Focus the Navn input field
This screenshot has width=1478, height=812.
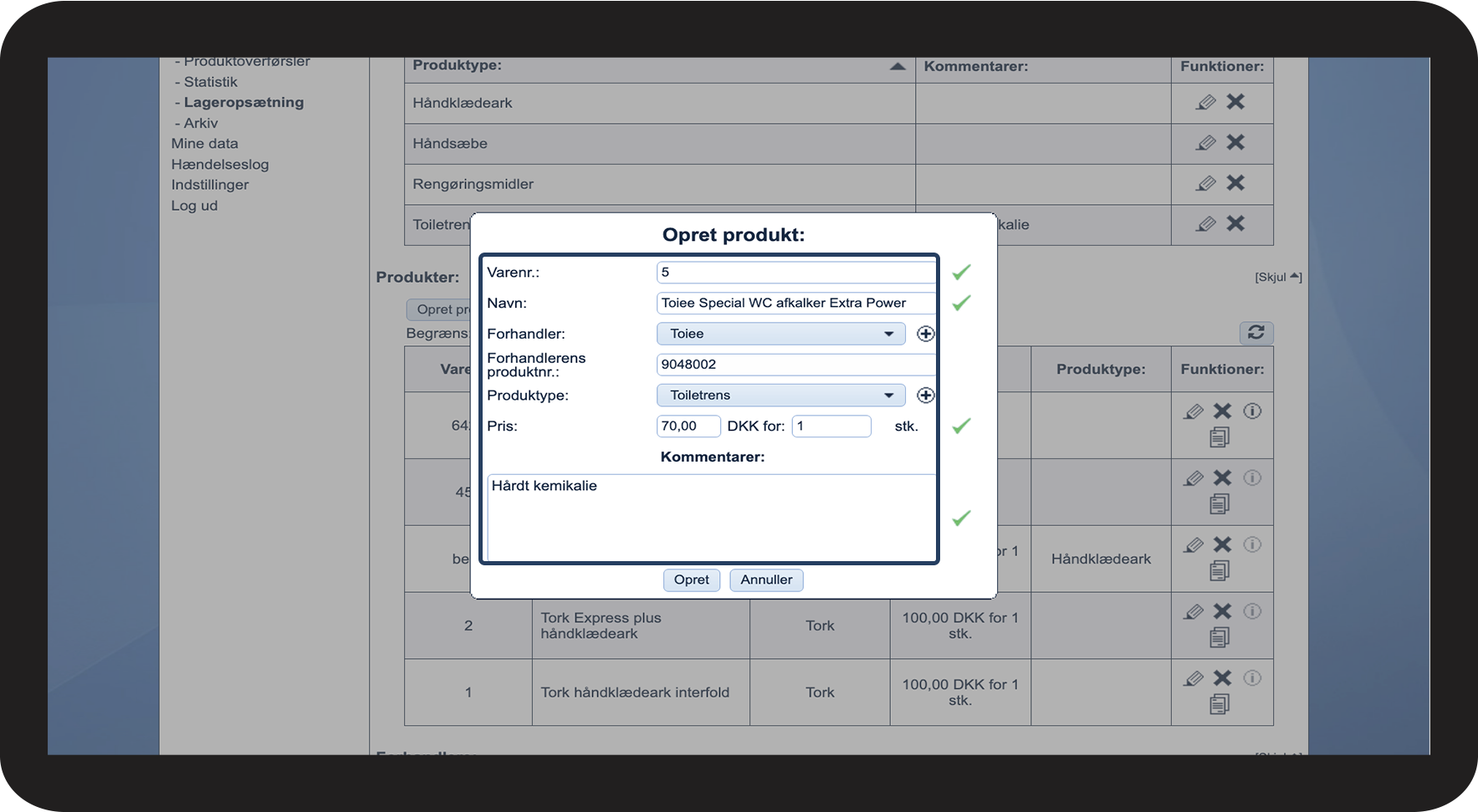[795, 303]
